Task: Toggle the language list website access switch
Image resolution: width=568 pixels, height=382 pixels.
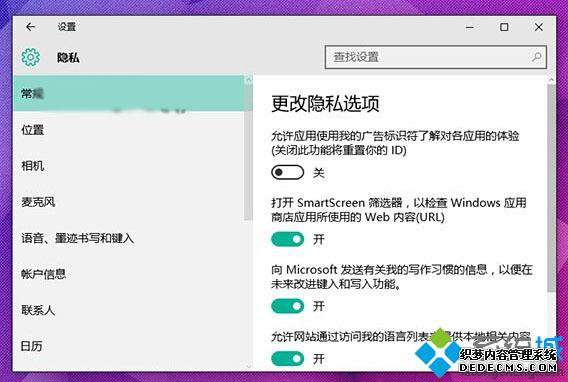Action: (x=288, y=359)
